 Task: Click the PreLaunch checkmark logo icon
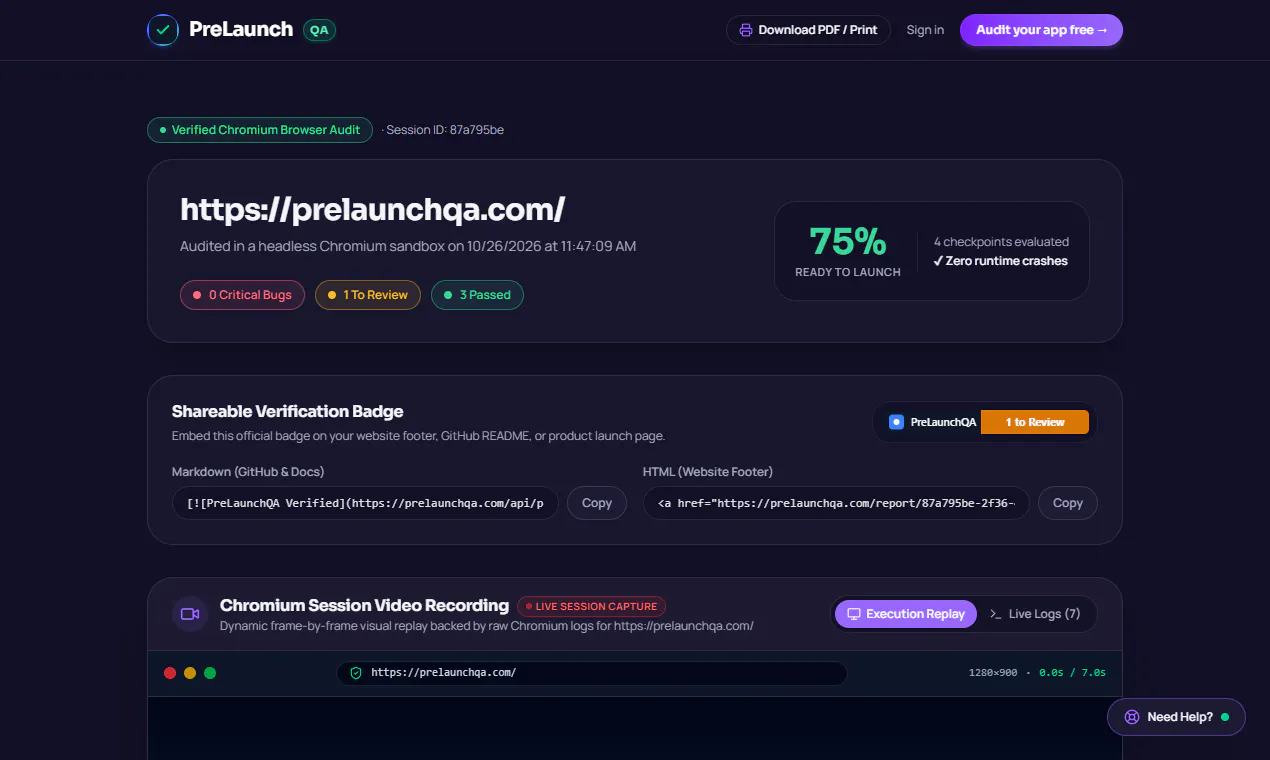(x=163, y=30)
